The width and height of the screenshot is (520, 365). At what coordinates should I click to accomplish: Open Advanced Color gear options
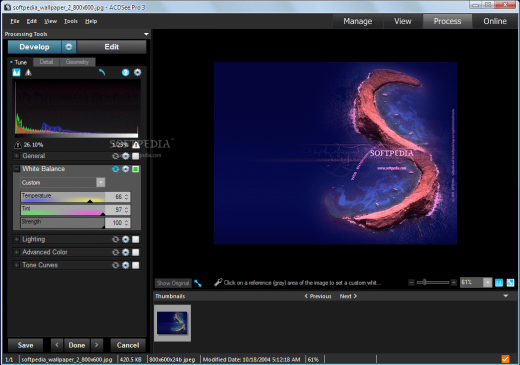(x=125, y=252)
